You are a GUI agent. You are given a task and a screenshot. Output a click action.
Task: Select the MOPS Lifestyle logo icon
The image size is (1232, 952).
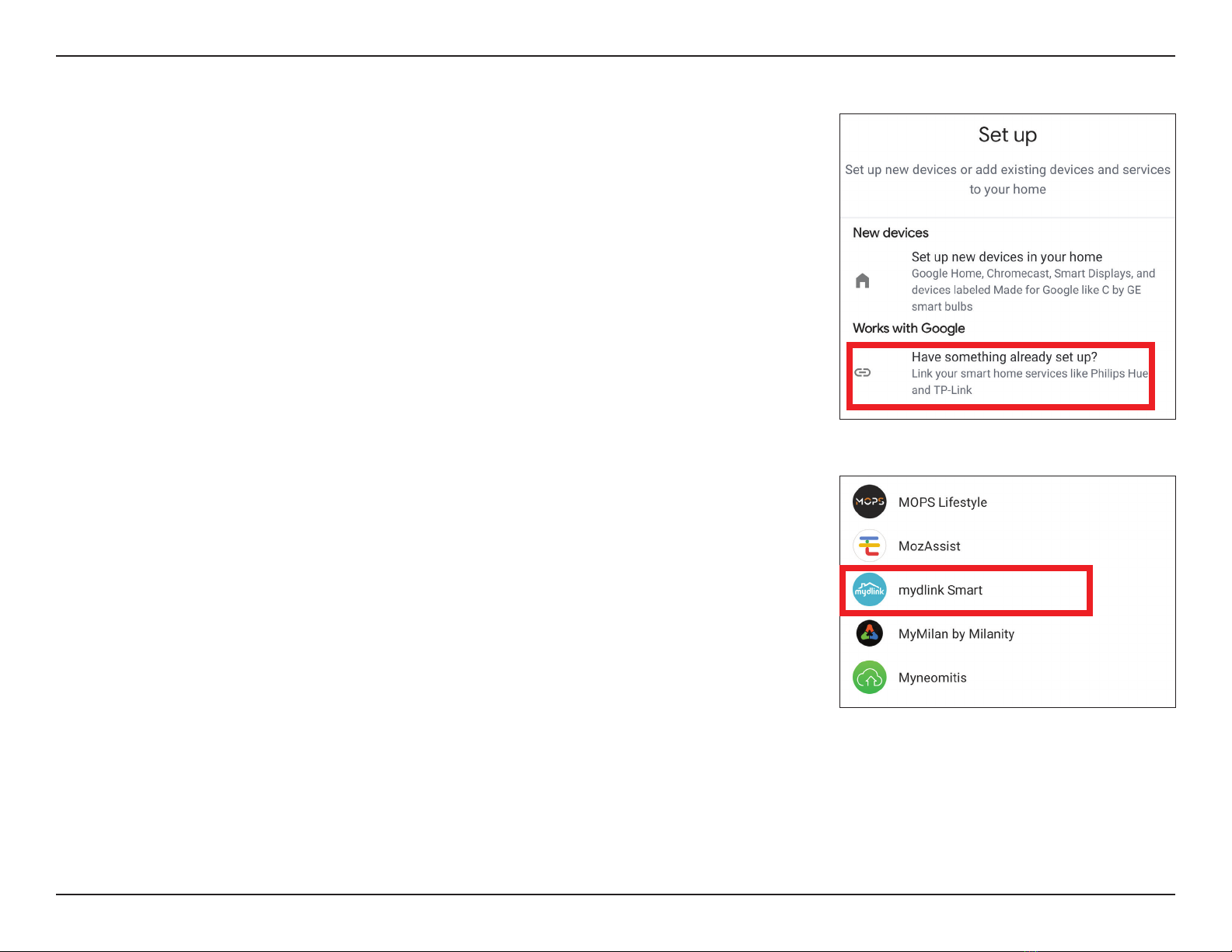click(869, 502)
